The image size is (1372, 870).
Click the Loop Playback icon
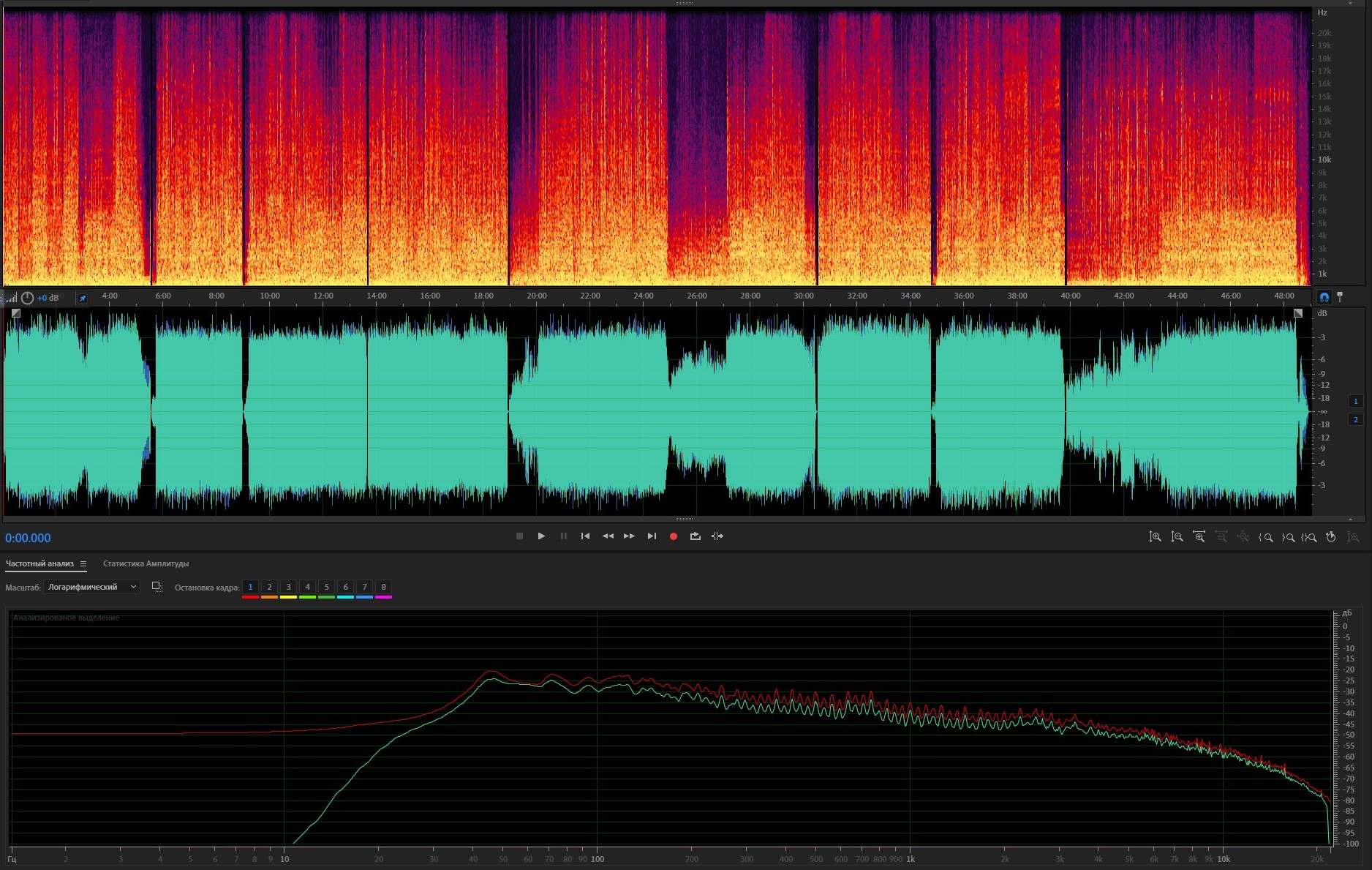pos(695,536)
